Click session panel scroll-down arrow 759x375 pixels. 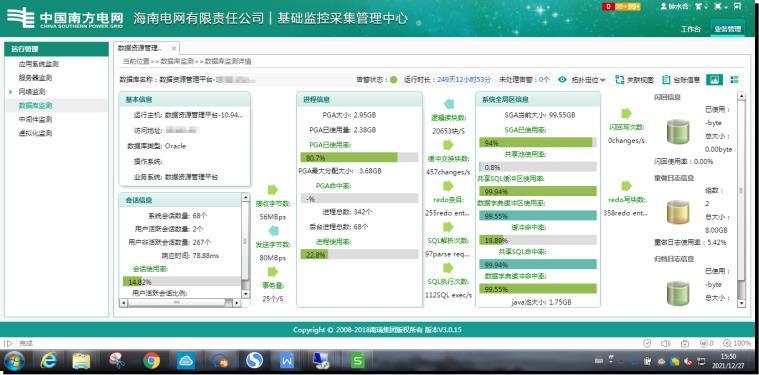245,294
